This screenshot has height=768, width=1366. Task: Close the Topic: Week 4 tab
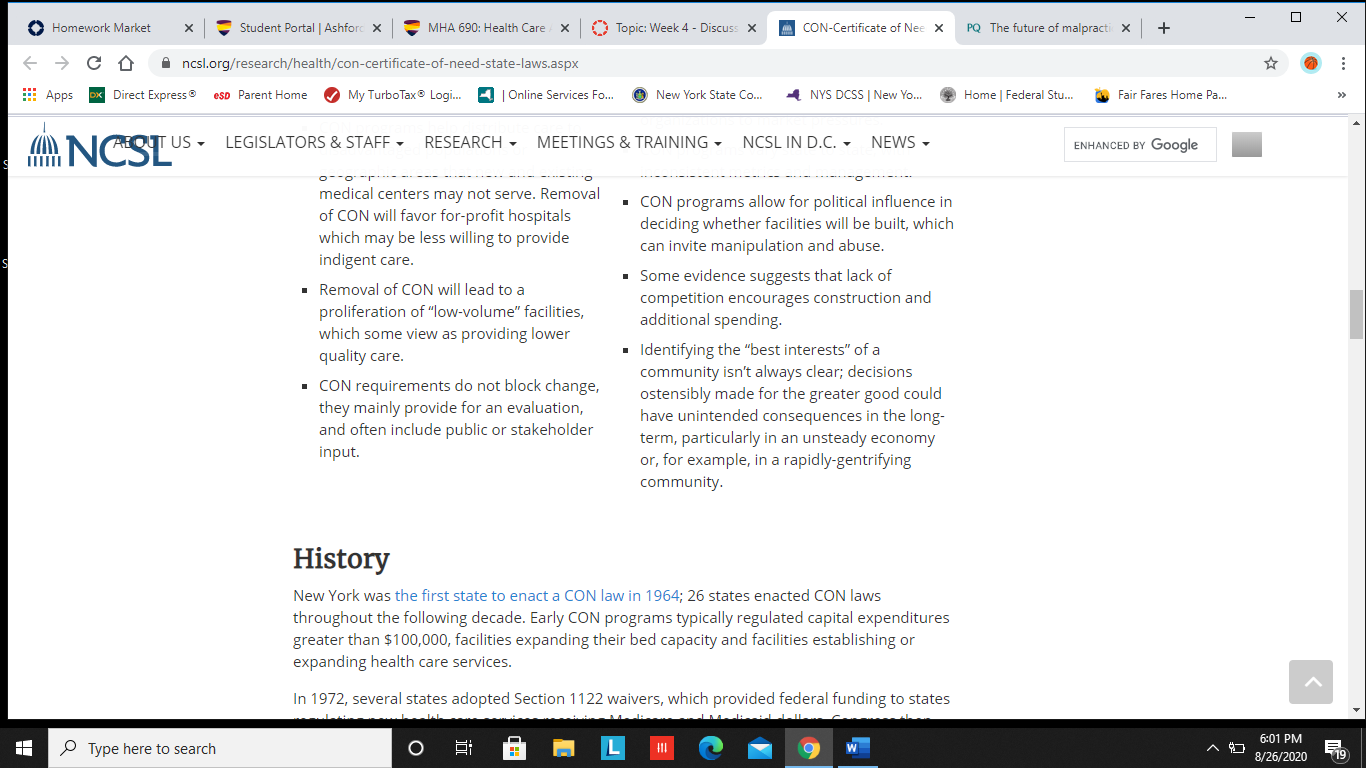click(x=751, y=28)
